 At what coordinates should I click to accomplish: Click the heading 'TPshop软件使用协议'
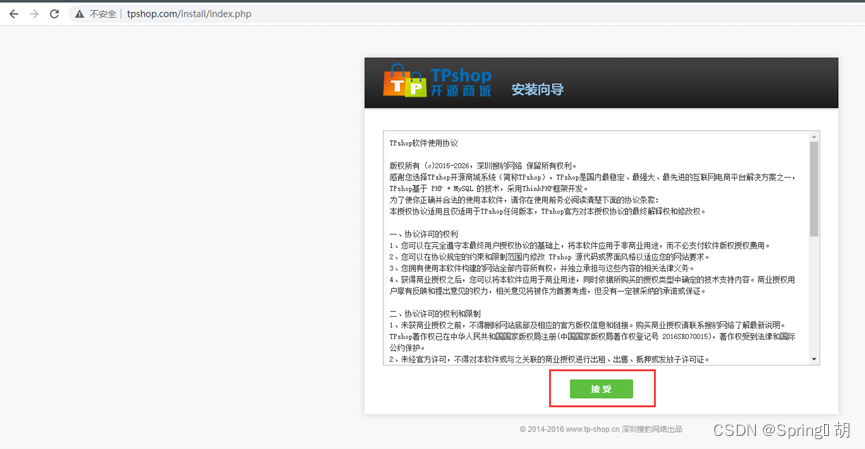pyautogui.click(x=424, y=143)
